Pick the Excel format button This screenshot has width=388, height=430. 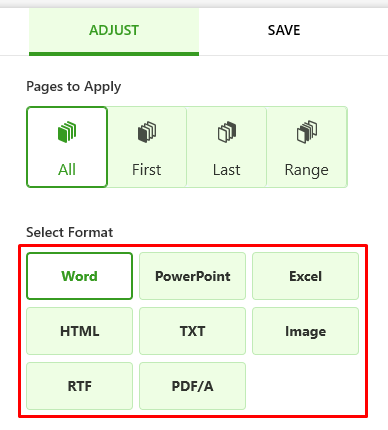point(305,276)
